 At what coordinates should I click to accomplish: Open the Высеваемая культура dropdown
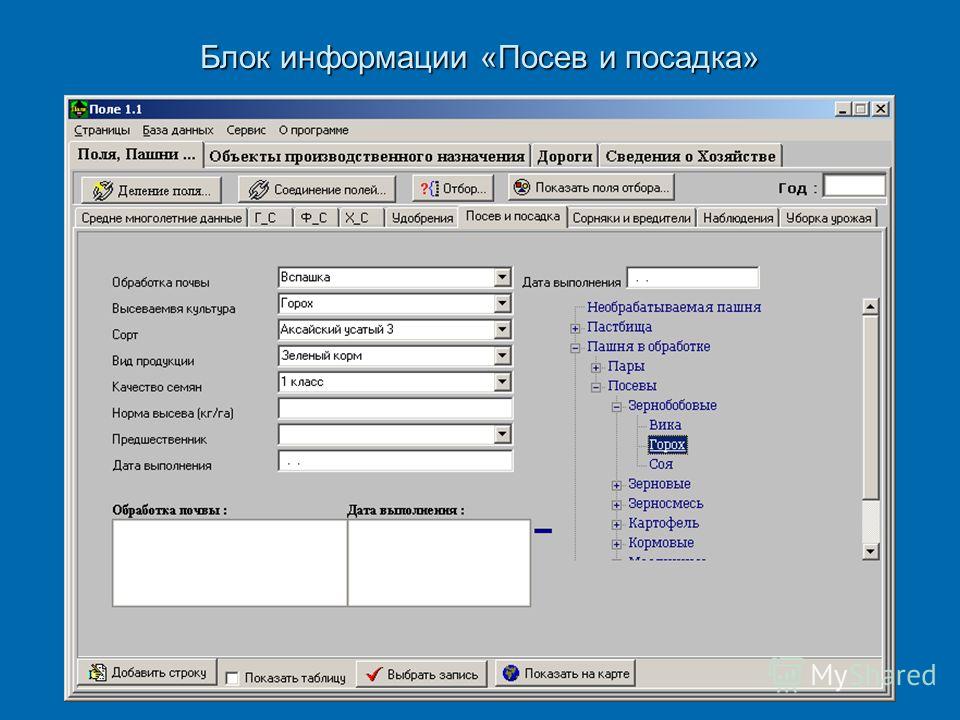coord(502,304)
